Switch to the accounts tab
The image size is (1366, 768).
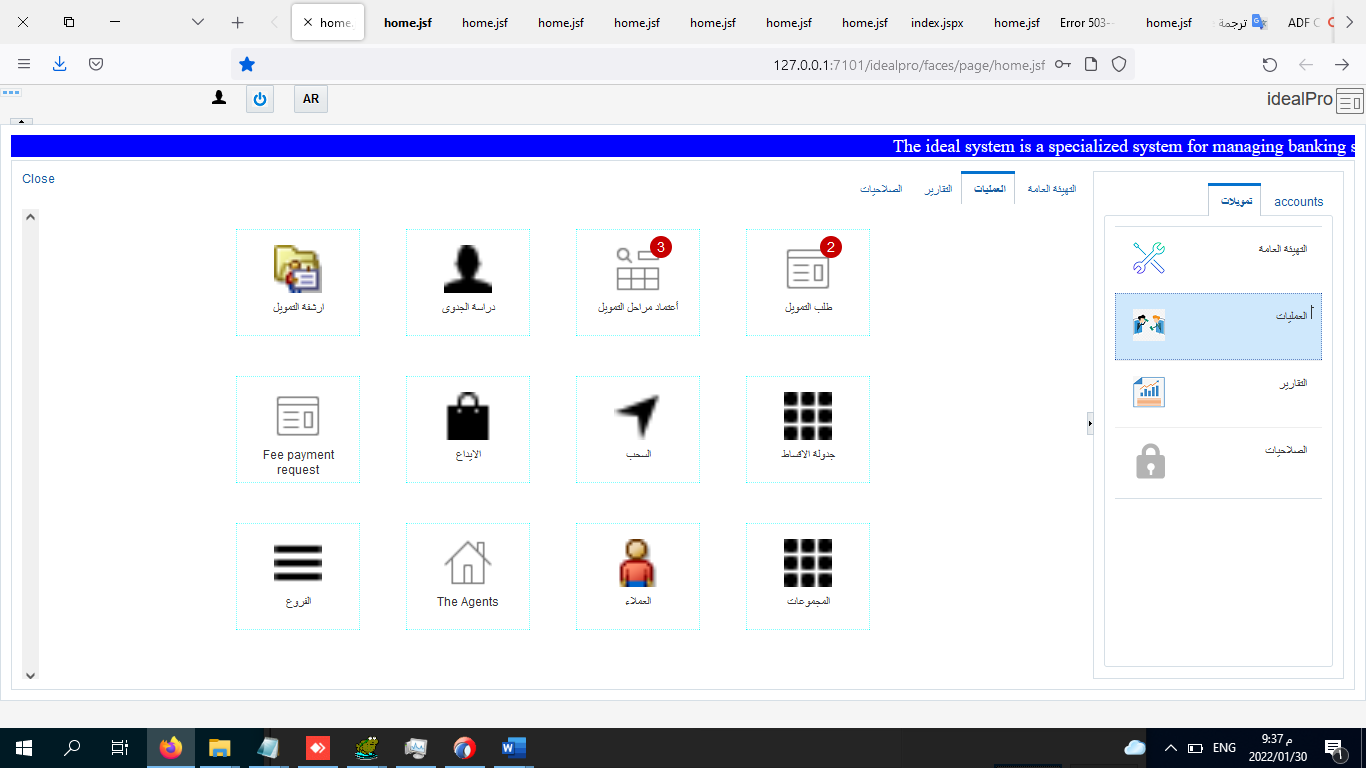click(1298, 202)
